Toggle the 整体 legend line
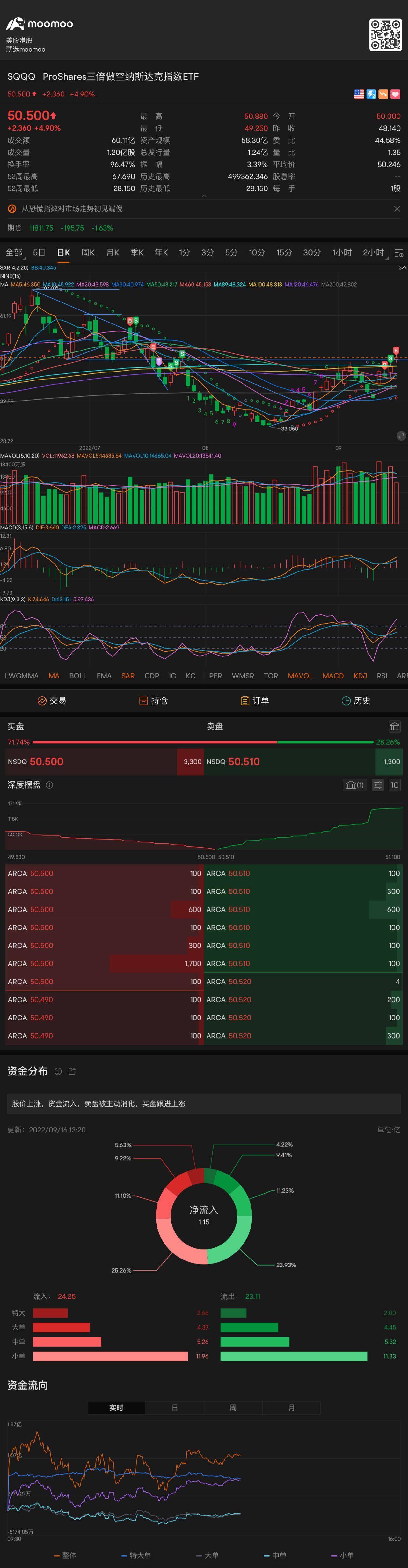 [x=65, y=1555]
